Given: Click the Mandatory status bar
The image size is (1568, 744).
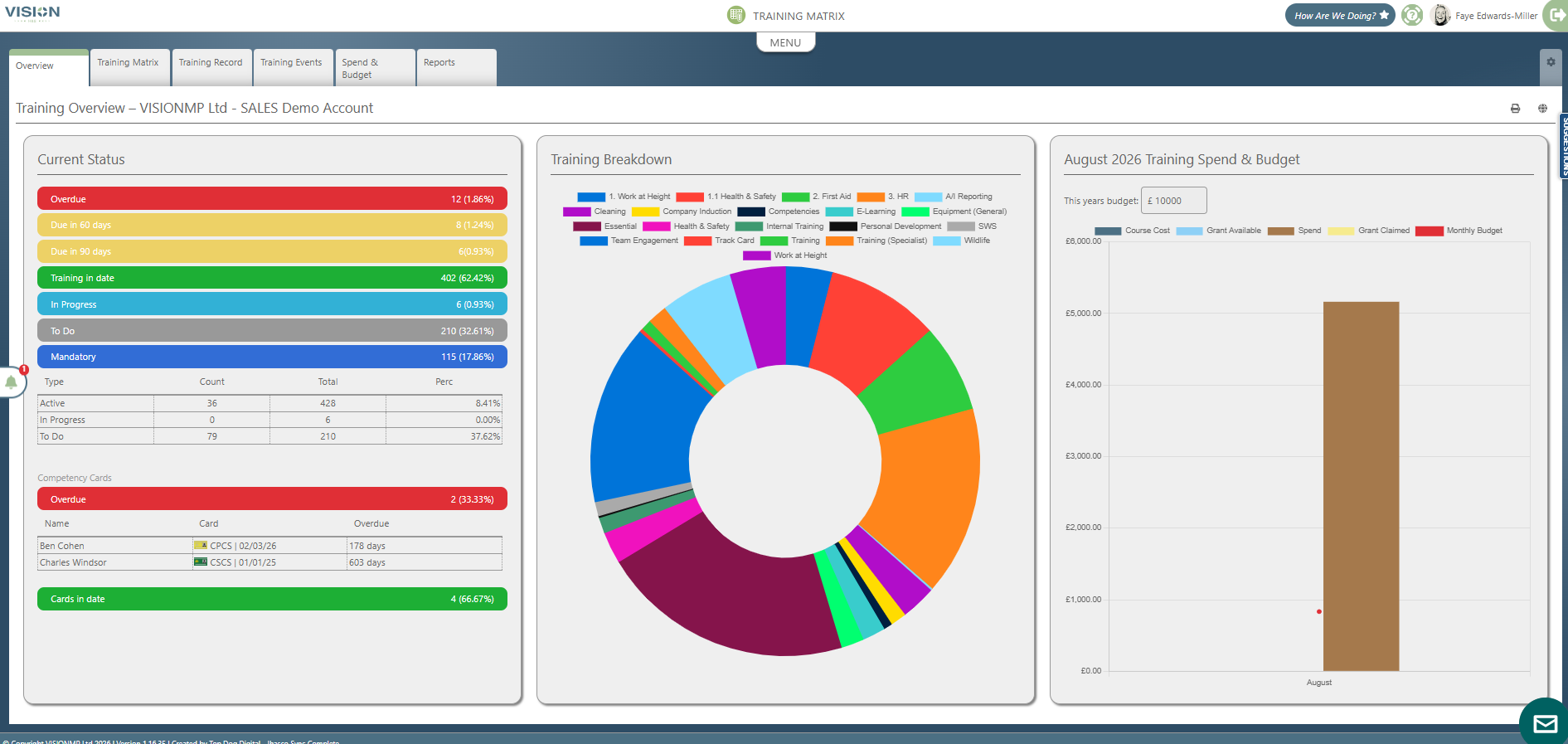Looking at the screenshot, I should 272,357.
